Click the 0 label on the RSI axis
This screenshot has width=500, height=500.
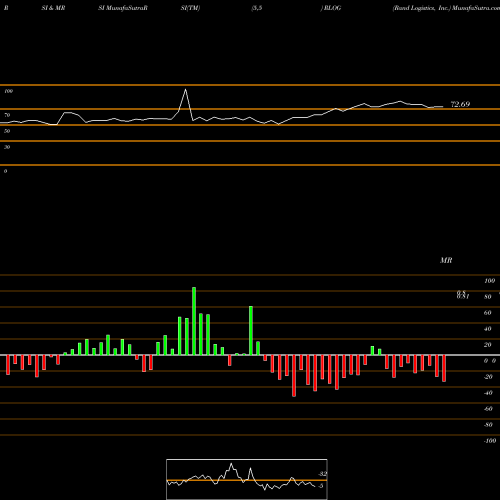(x=5, y=171)
